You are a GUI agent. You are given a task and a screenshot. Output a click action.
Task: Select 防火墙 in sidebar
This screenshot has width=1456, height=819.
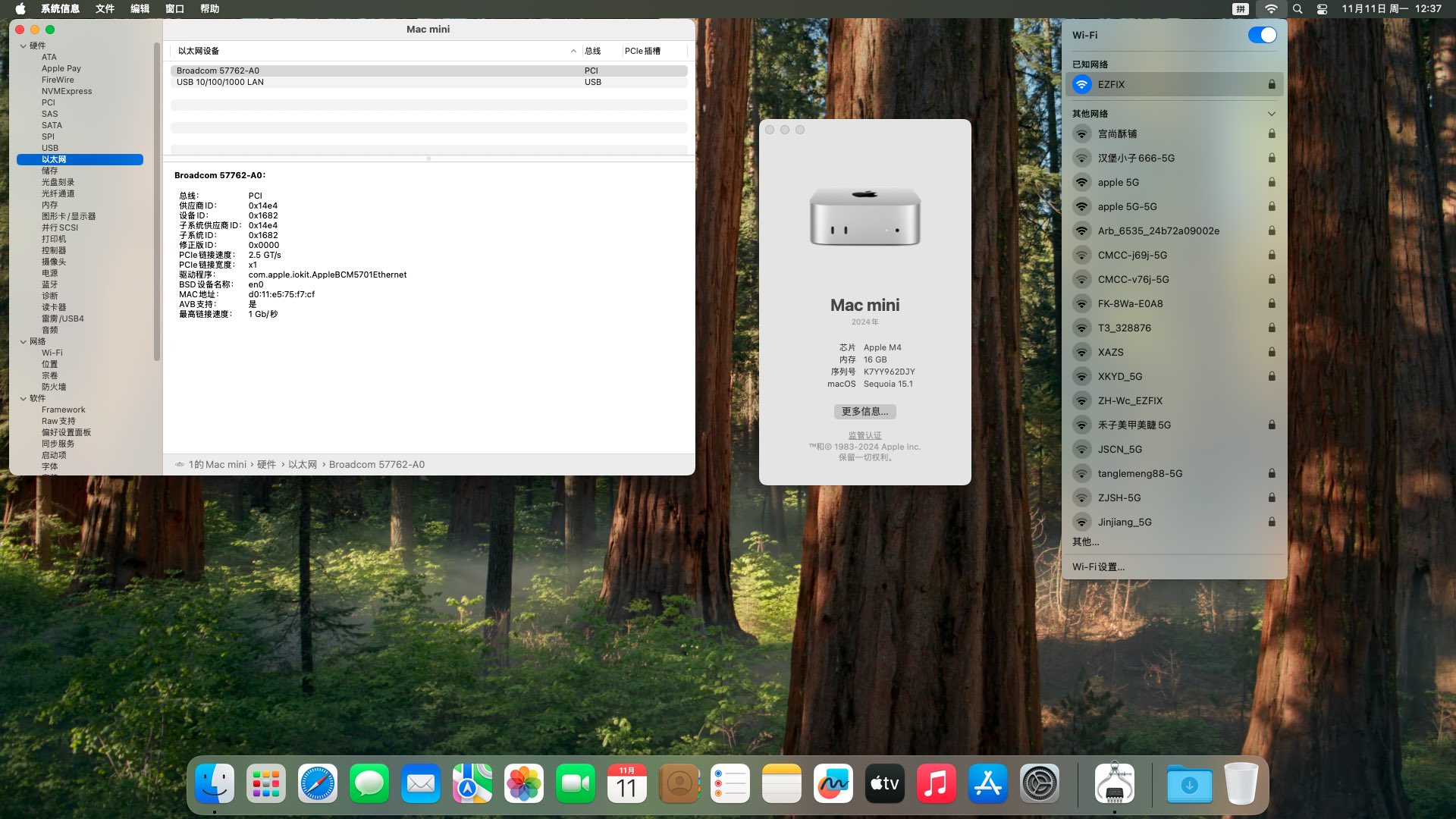(x=54, y=387)
